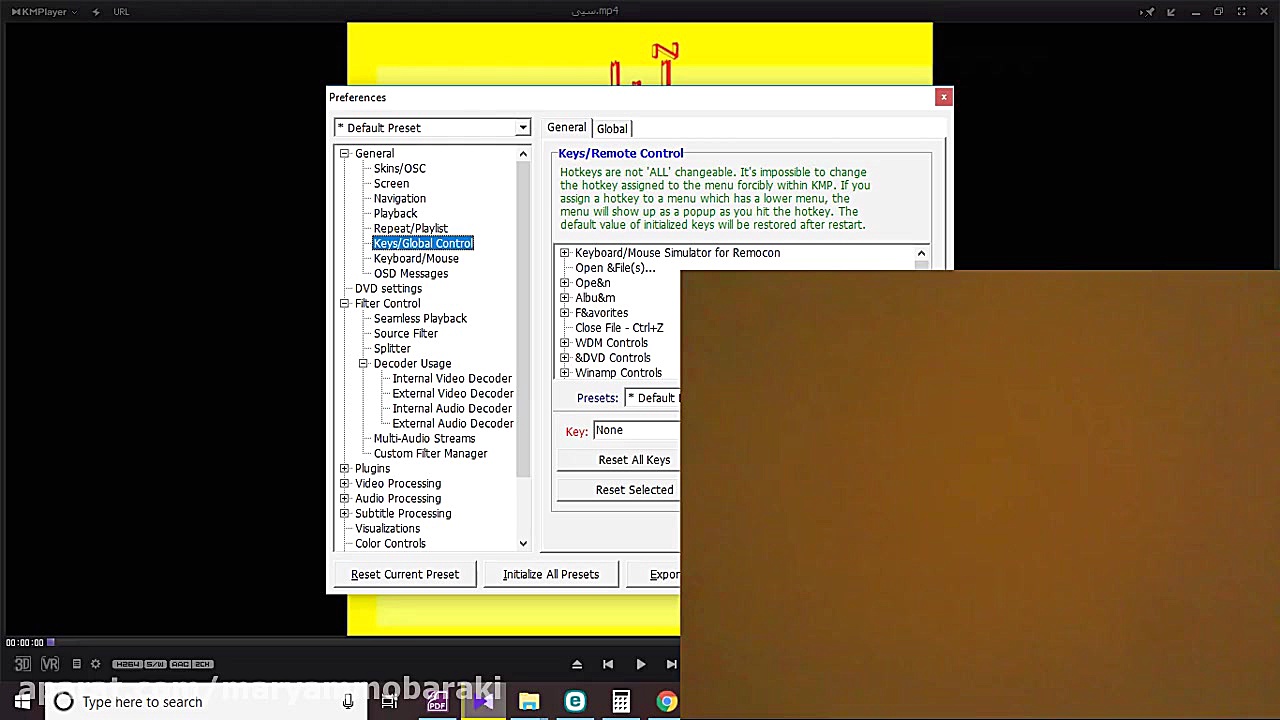Click the seek bar handle at the start
Screen dimensions: 1280x720
click(x=51, y=642)
